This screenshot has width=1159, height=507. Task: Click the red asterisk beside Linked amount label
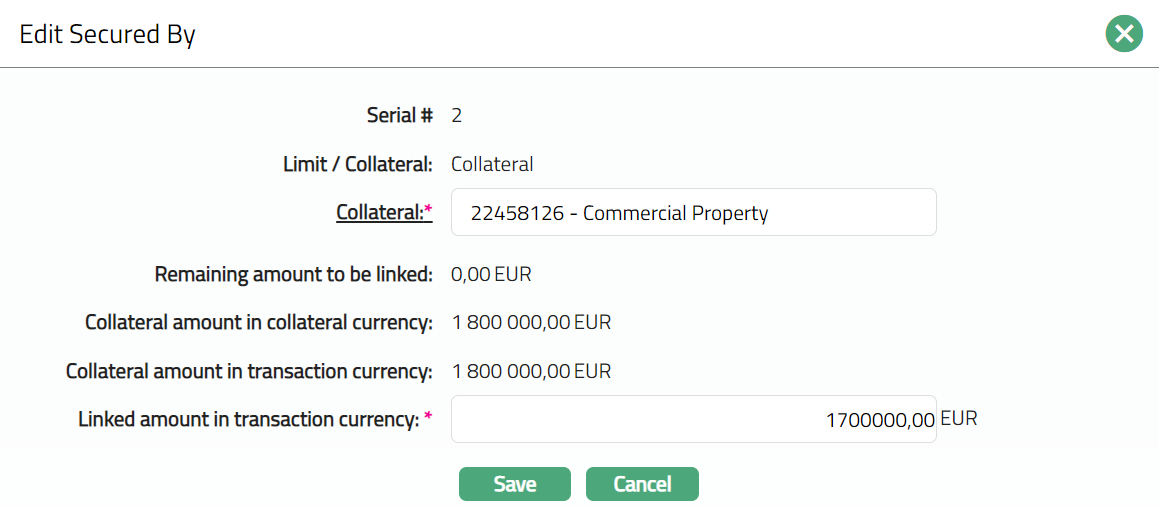tap(428, 417)
